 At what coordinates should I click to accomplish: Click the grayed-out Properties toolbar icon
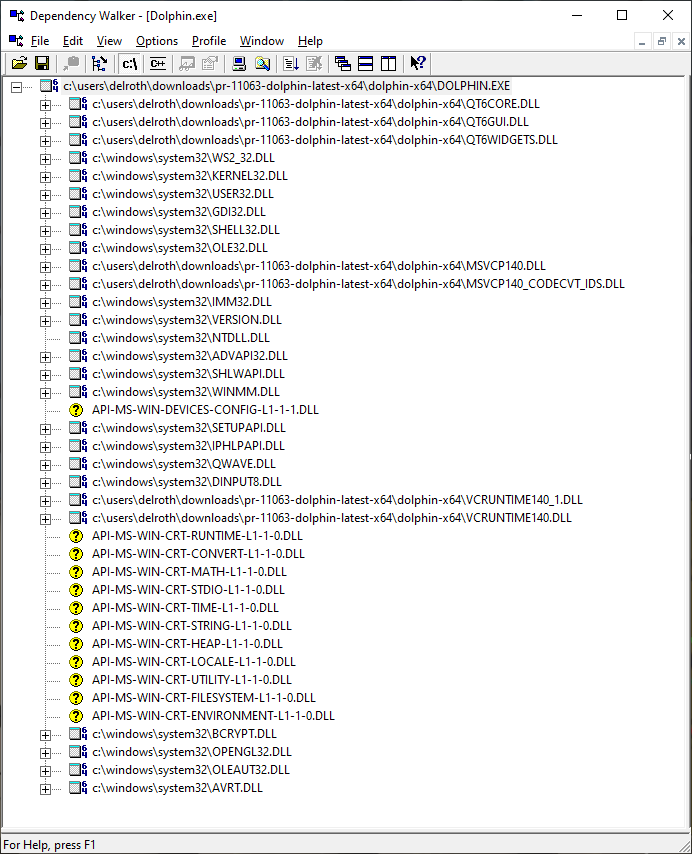tap(210, 64)
